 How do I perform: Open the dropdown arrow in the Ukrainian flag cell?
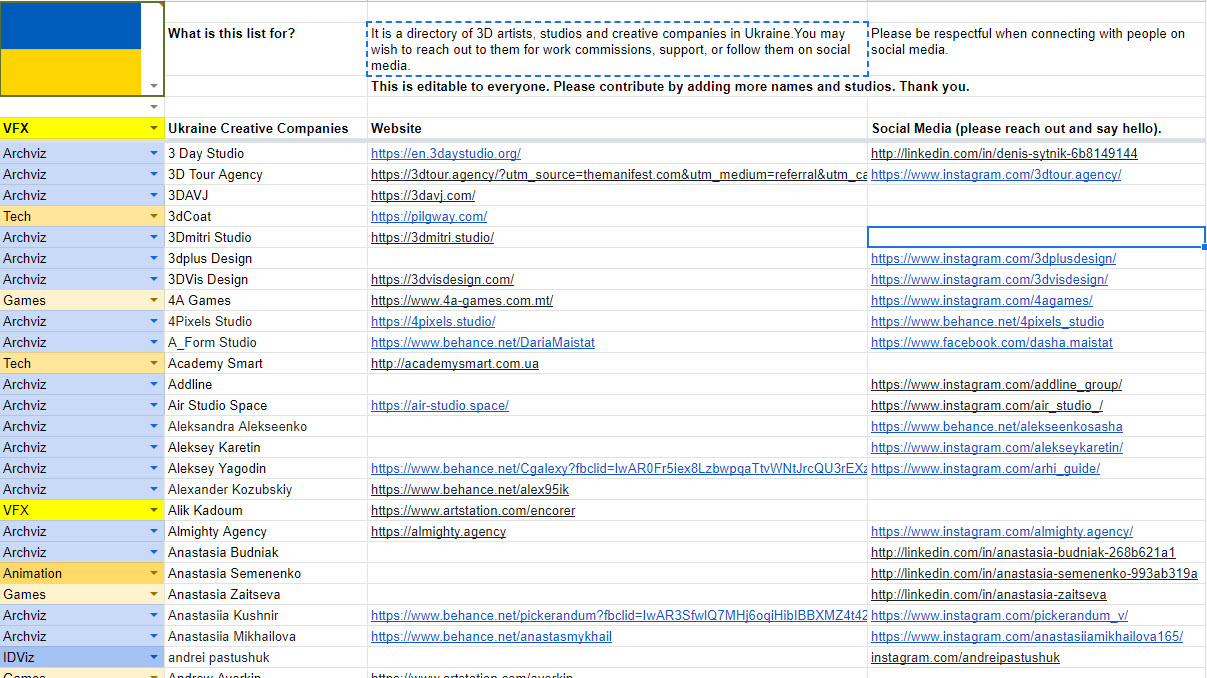[x=154, y=87]
